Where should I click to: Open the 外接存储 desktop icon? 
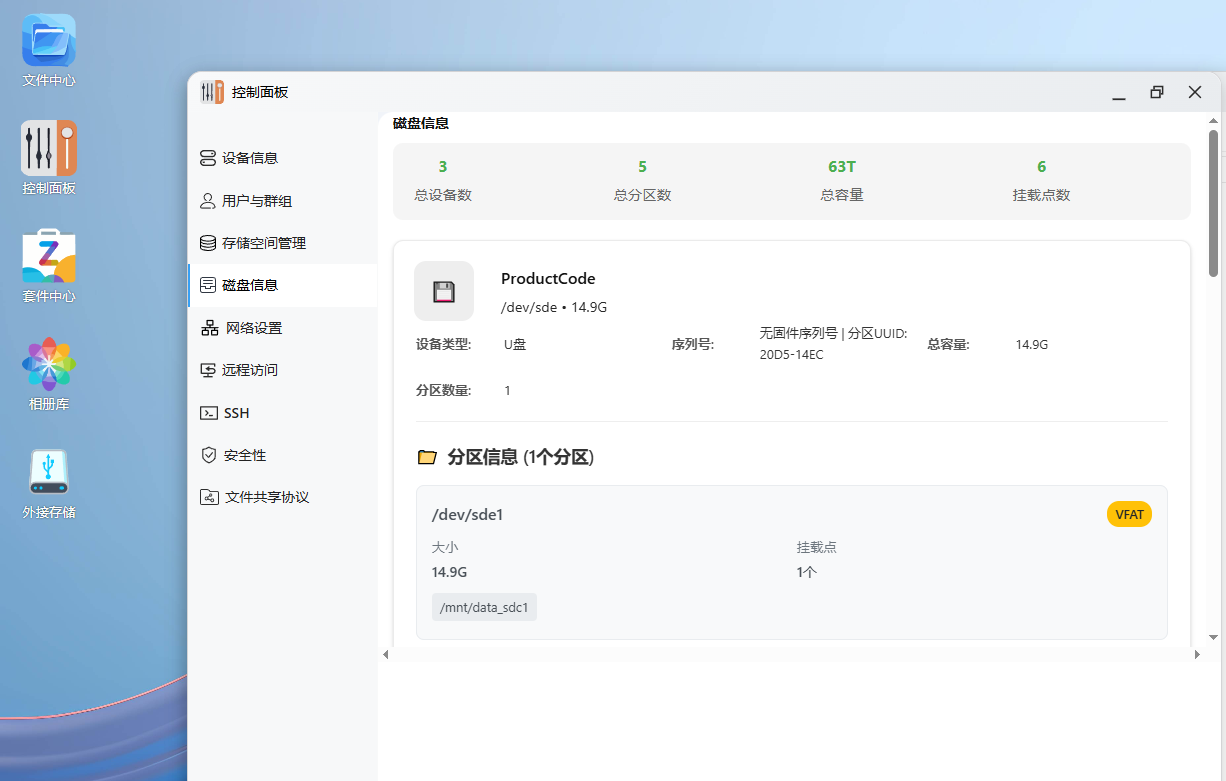(49, 473)
